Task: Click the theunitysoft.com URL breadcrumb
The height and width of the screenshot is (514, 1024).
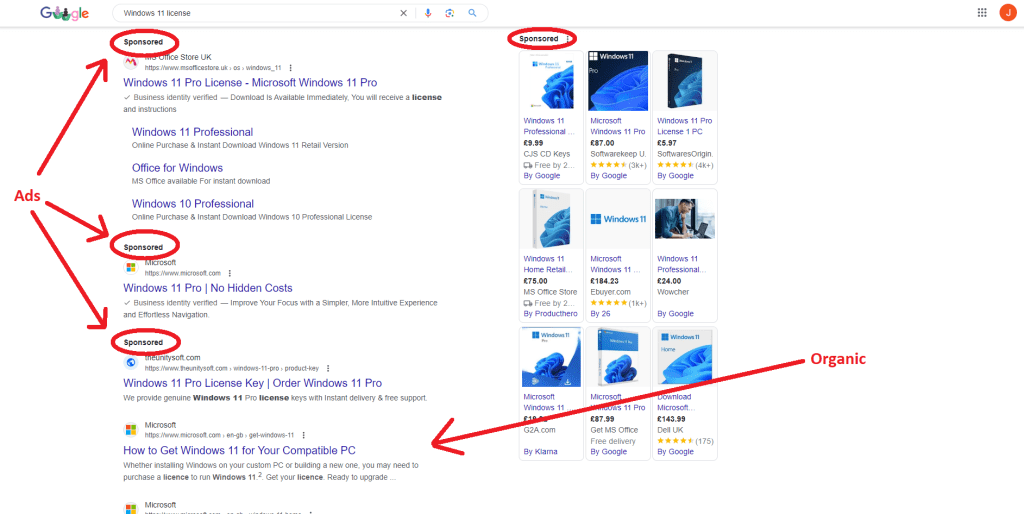Action: 232,368
